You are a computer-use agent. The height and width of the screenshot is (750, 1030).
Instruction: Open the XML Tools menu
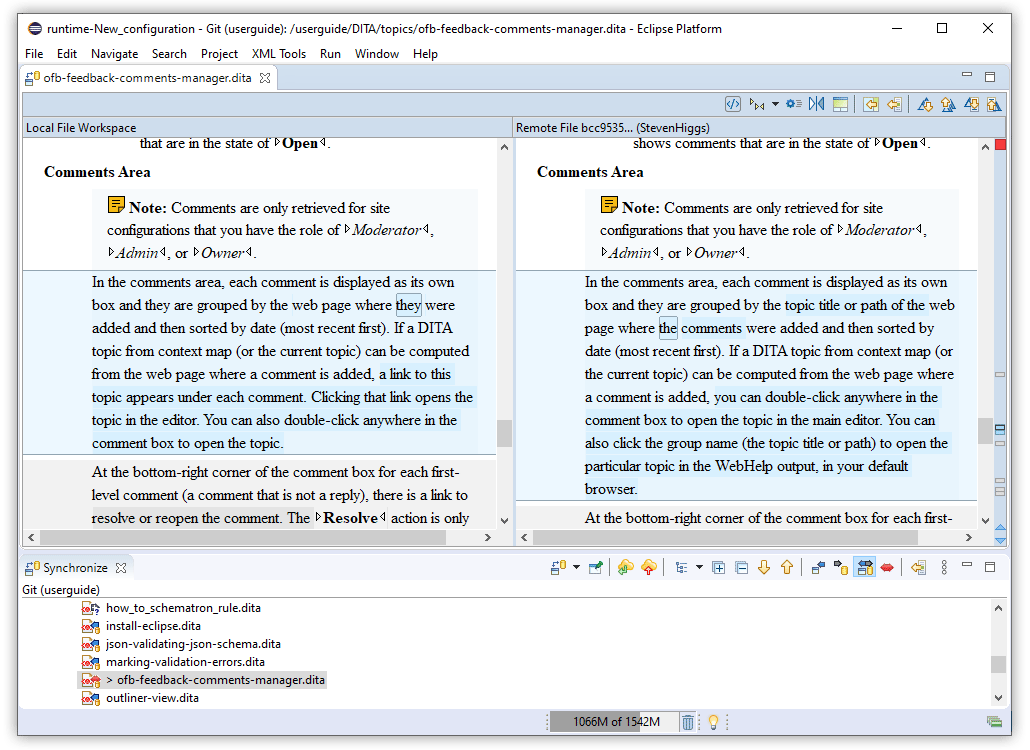pos(279,54)
